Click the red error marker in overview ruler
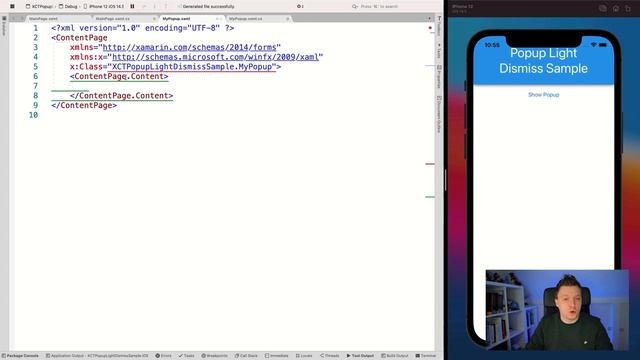640x360 pixels. coord(430,28)
